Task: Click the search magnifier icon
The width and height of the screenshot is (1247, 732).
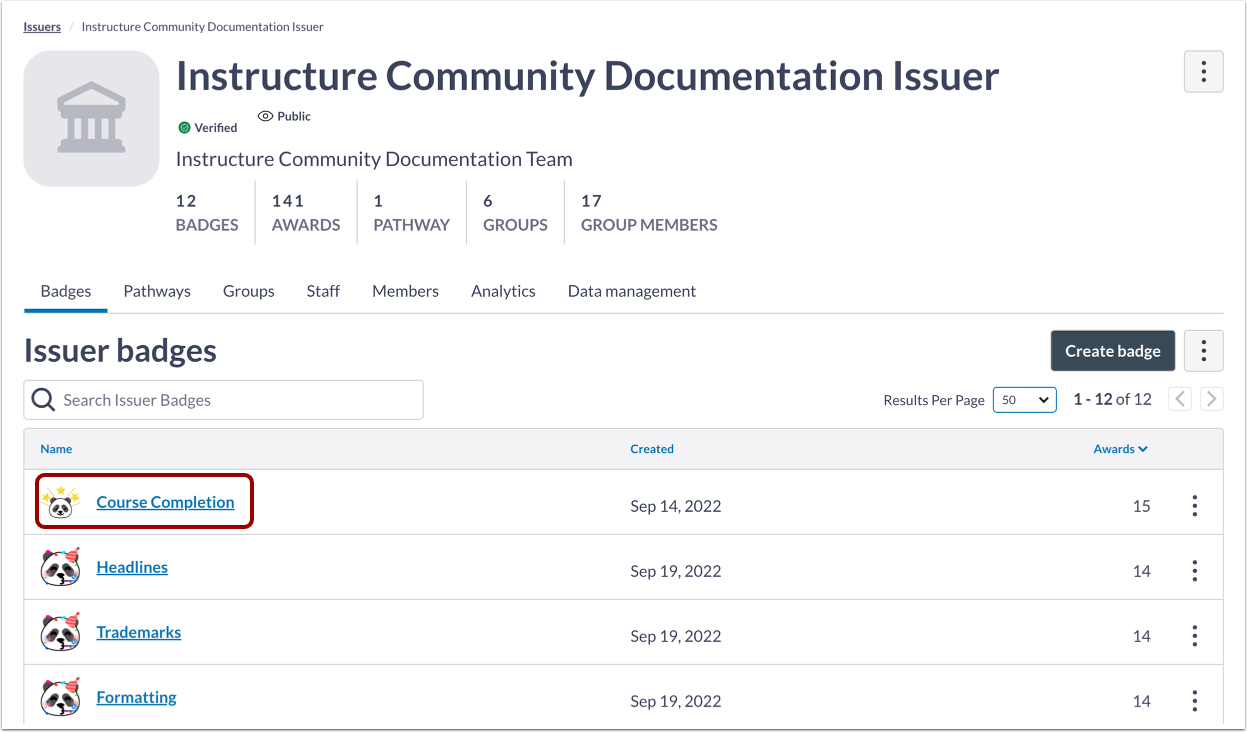Action: pyautogui.click(x=43, y=400)
